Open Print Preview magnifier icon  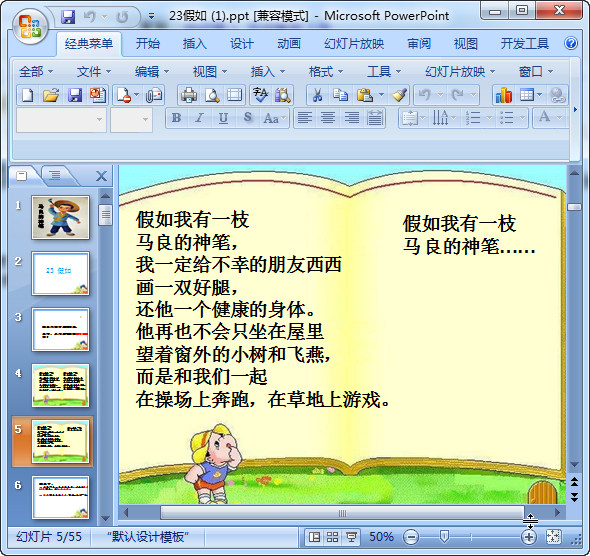click(212, 95)
